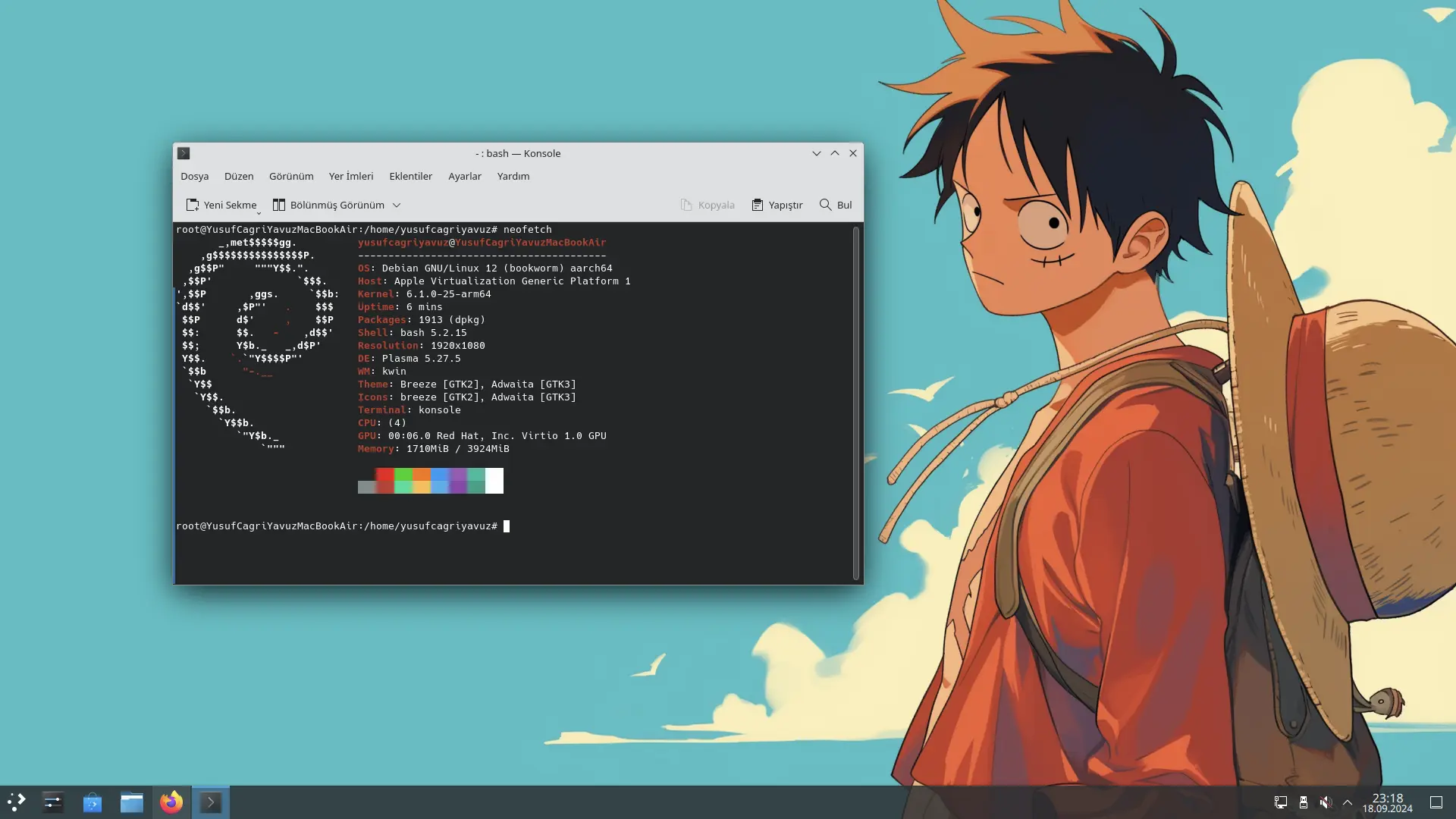Click the Konsole window icon in the title bar
The width and height of the screenshot is (1456, 819).
pos(184,153)
